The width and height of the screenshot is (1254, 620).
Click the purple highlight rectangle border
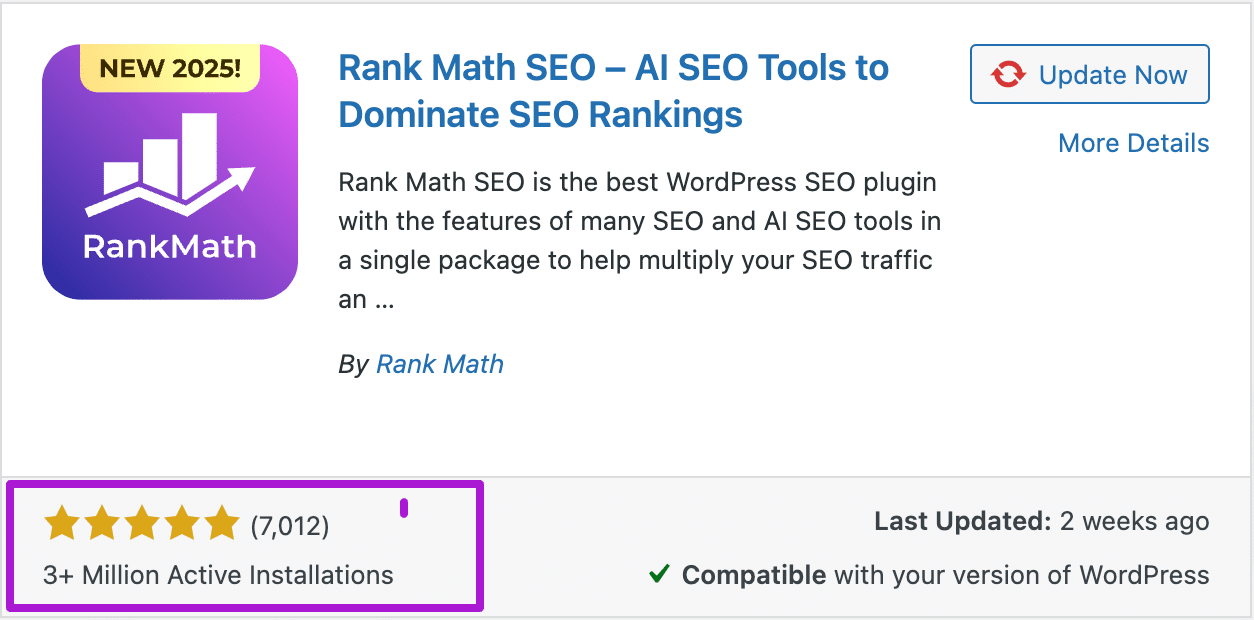[x=245, y=486]
